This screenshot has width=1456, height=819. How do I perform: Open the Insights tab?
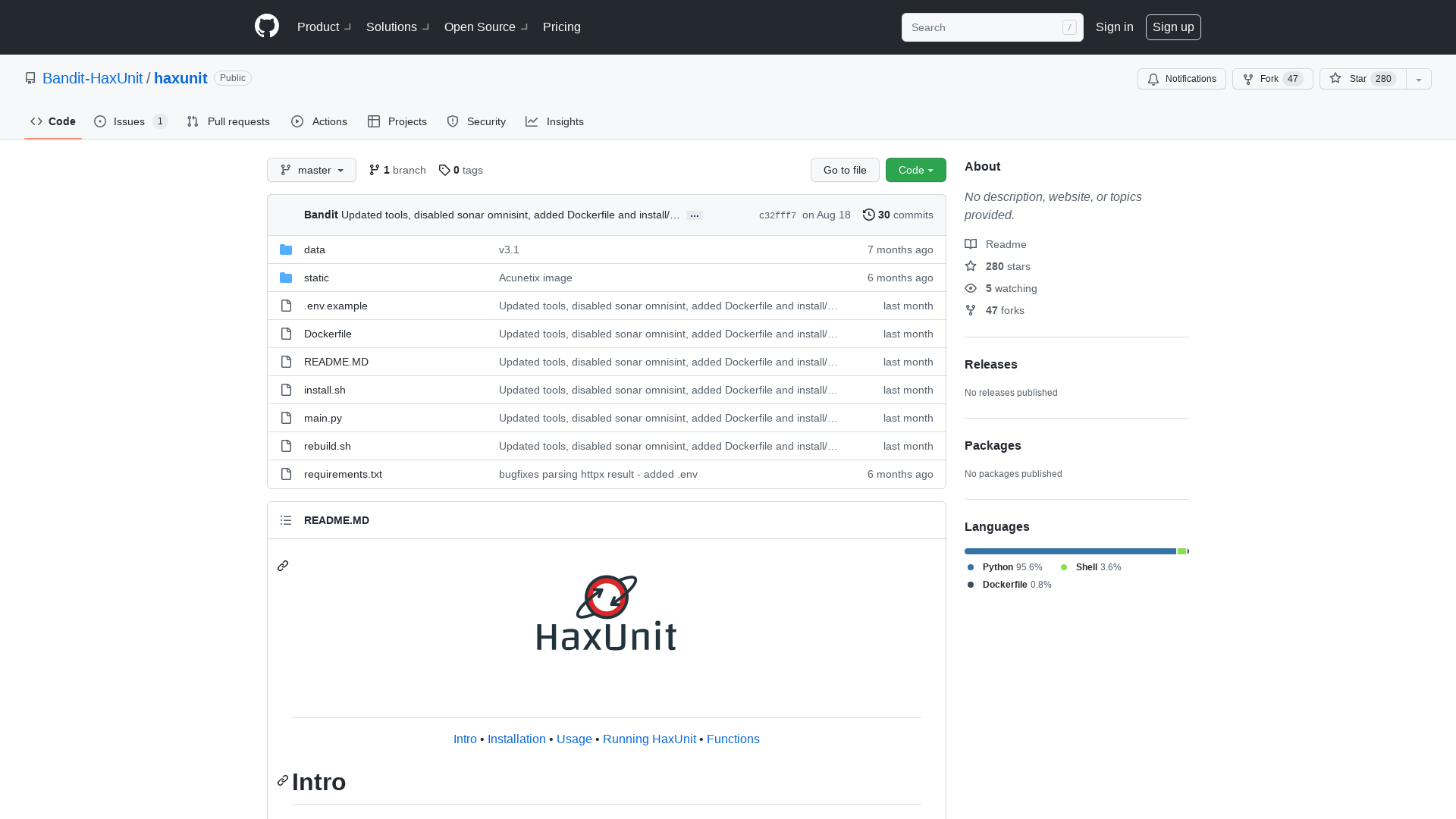tap(555, 121)
